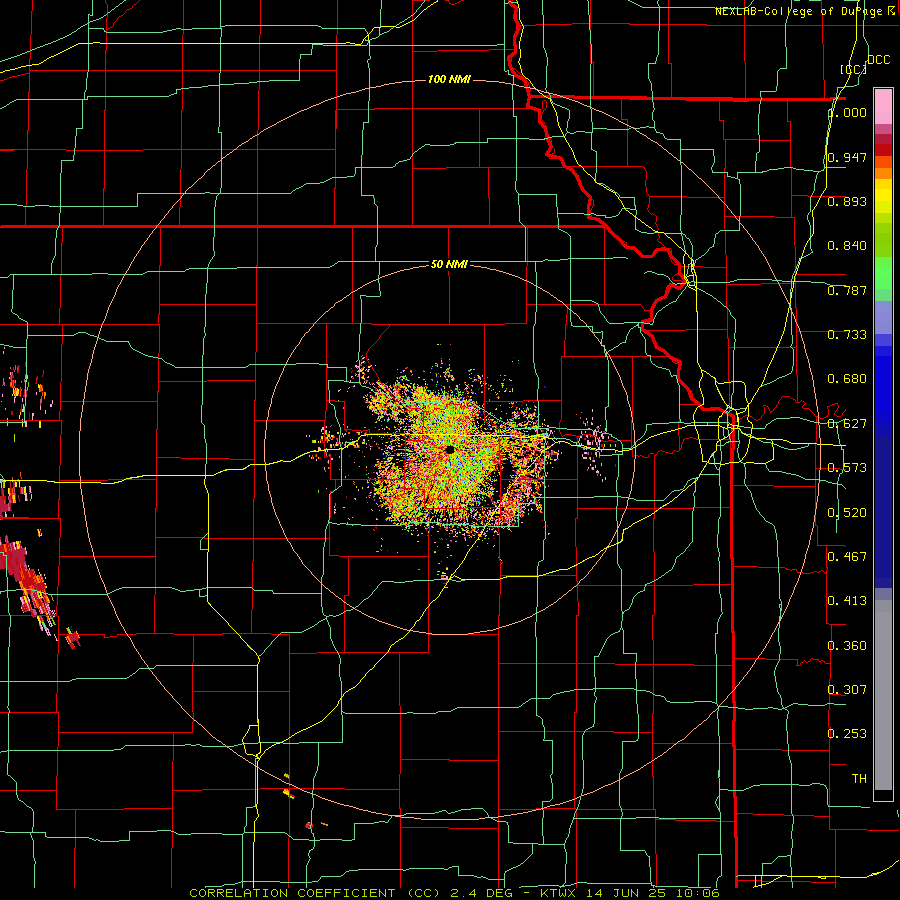Click the (CC) units label above the color scale
The width and height of the screenshot is (900, 900).
[854, 69]
